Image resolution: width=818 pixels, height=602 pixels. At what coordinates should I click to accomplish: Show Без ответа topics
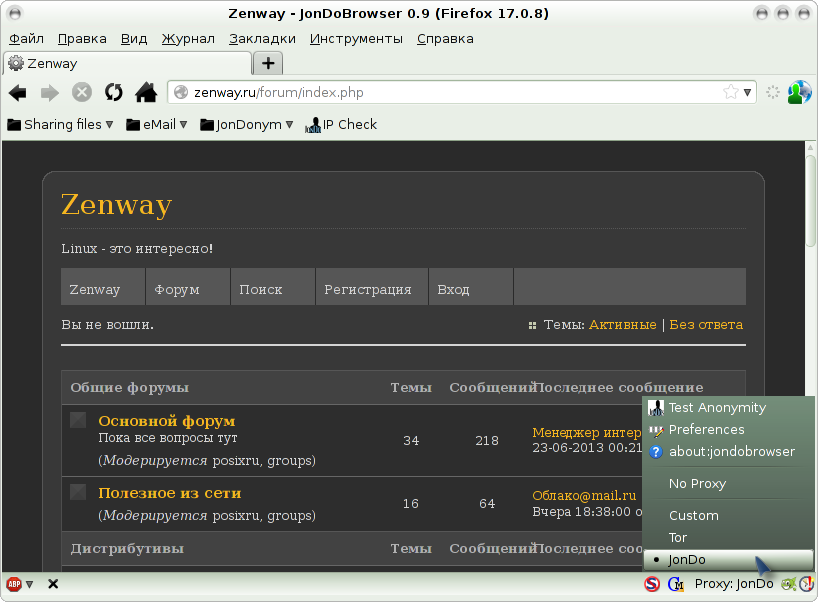click(706, 324)
